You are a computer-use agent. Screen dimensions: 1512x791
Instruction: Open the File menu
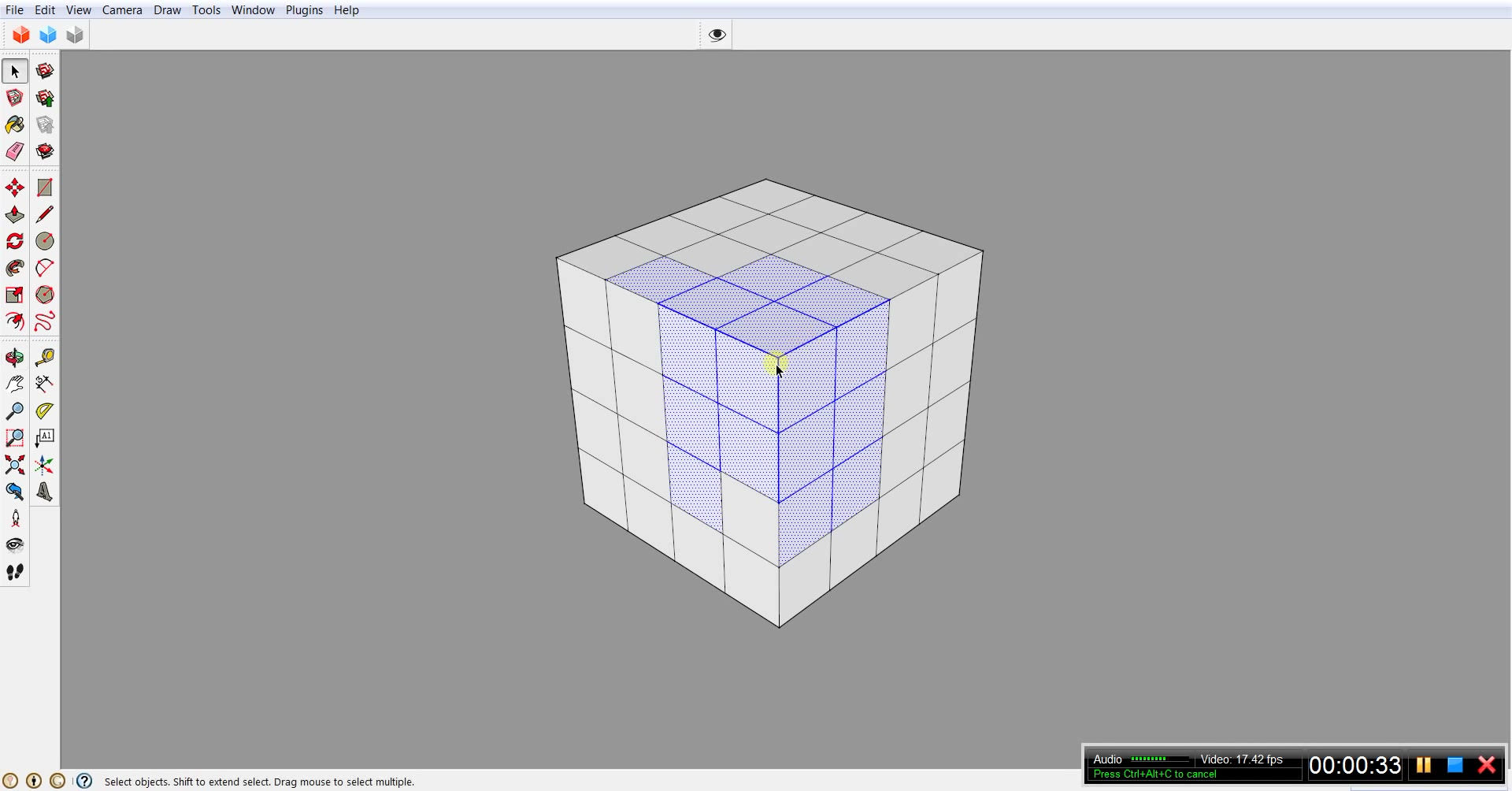(x=14, y=10)
